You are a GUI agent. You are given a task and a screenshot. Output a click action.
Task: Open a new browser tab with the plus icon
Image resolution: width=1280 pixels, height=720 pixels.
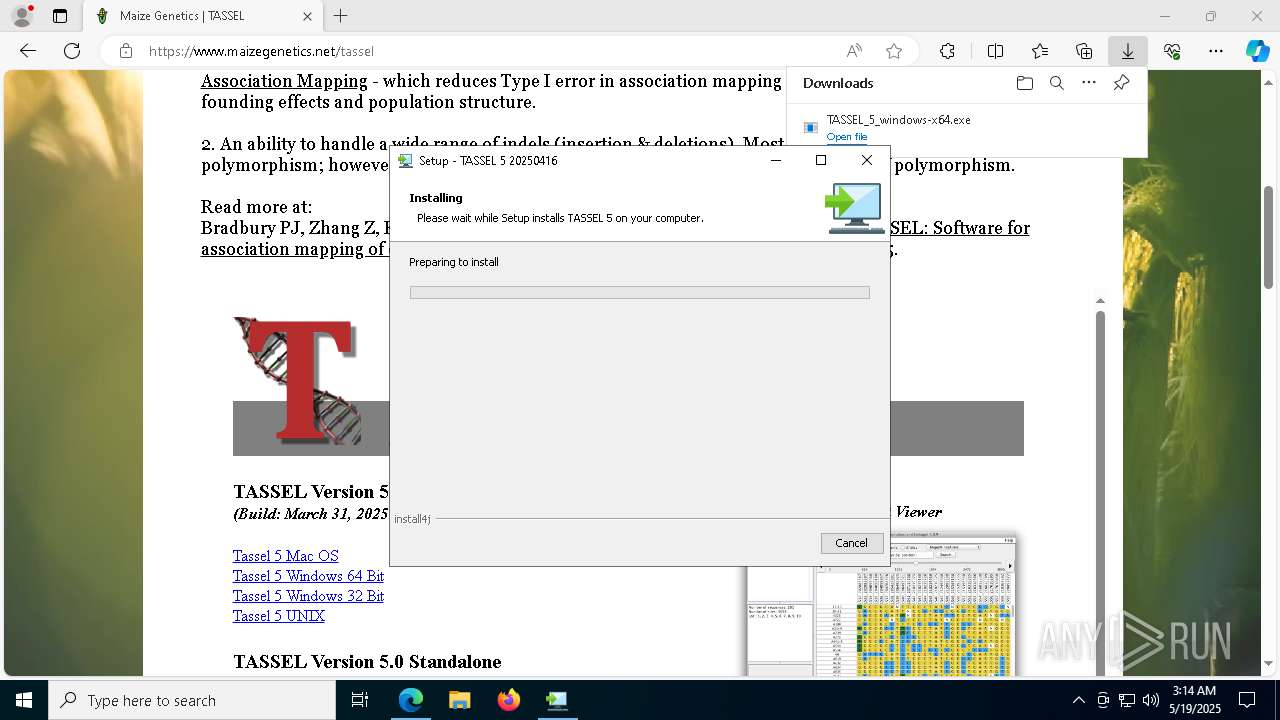(x=341, y=16)
